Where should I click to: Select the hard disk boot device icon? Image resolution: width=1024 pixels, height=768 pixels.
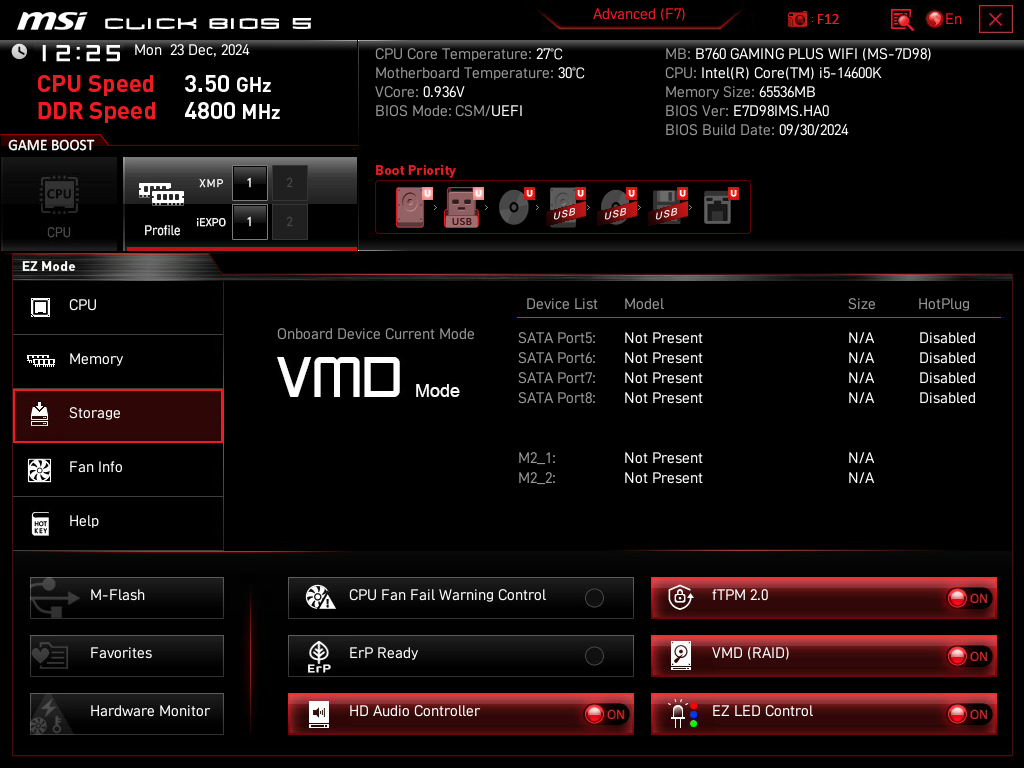pos(413,207)
